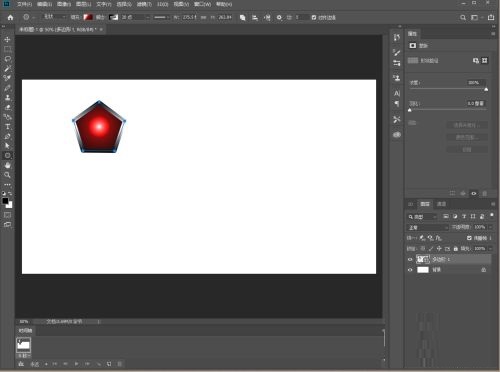Select the Type (T) tool
The width and height of the screenshot is (500, 372).
click(x=7, y=127)
